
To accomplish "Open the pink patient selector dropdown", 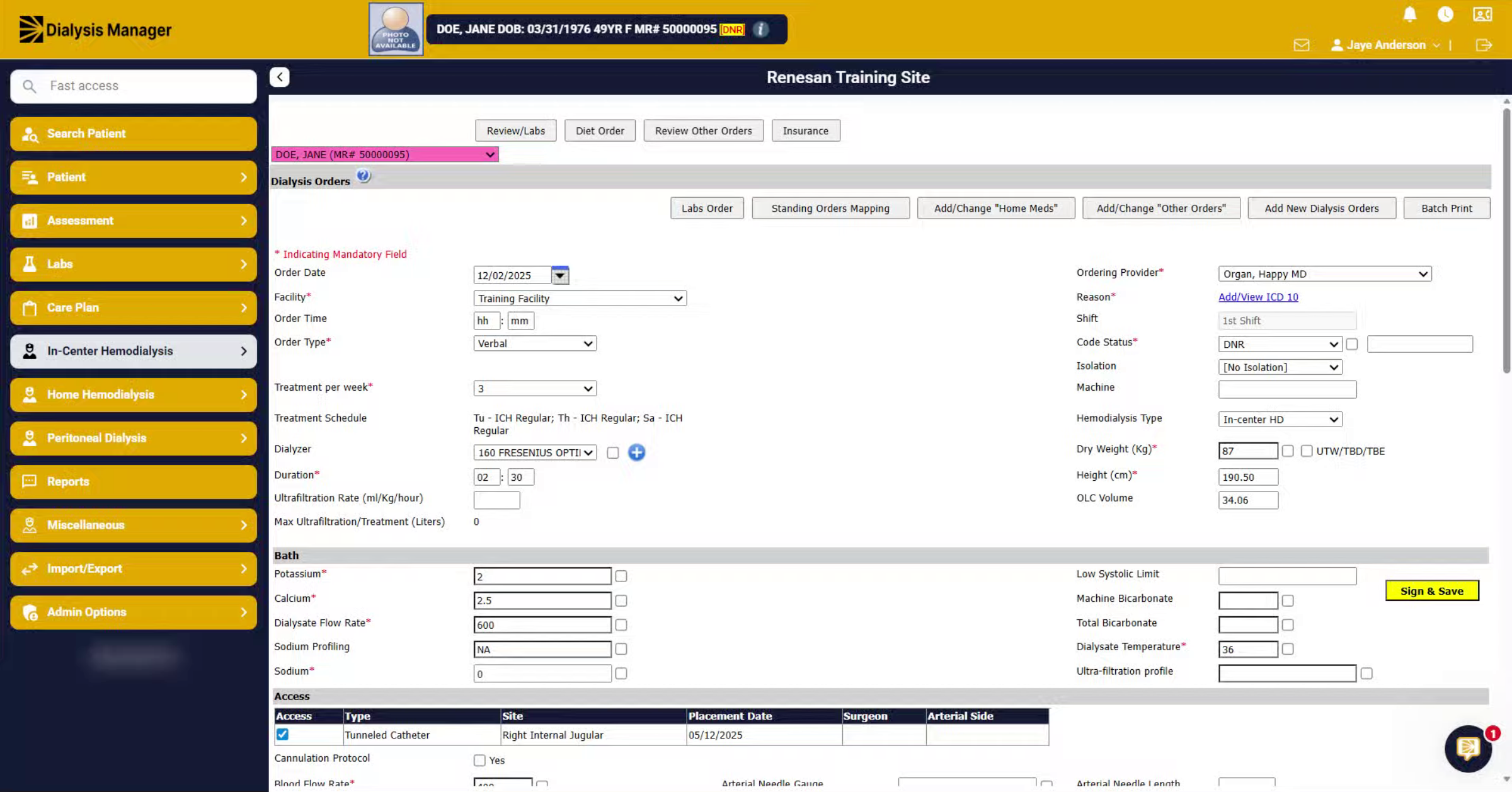I will 385,154.
